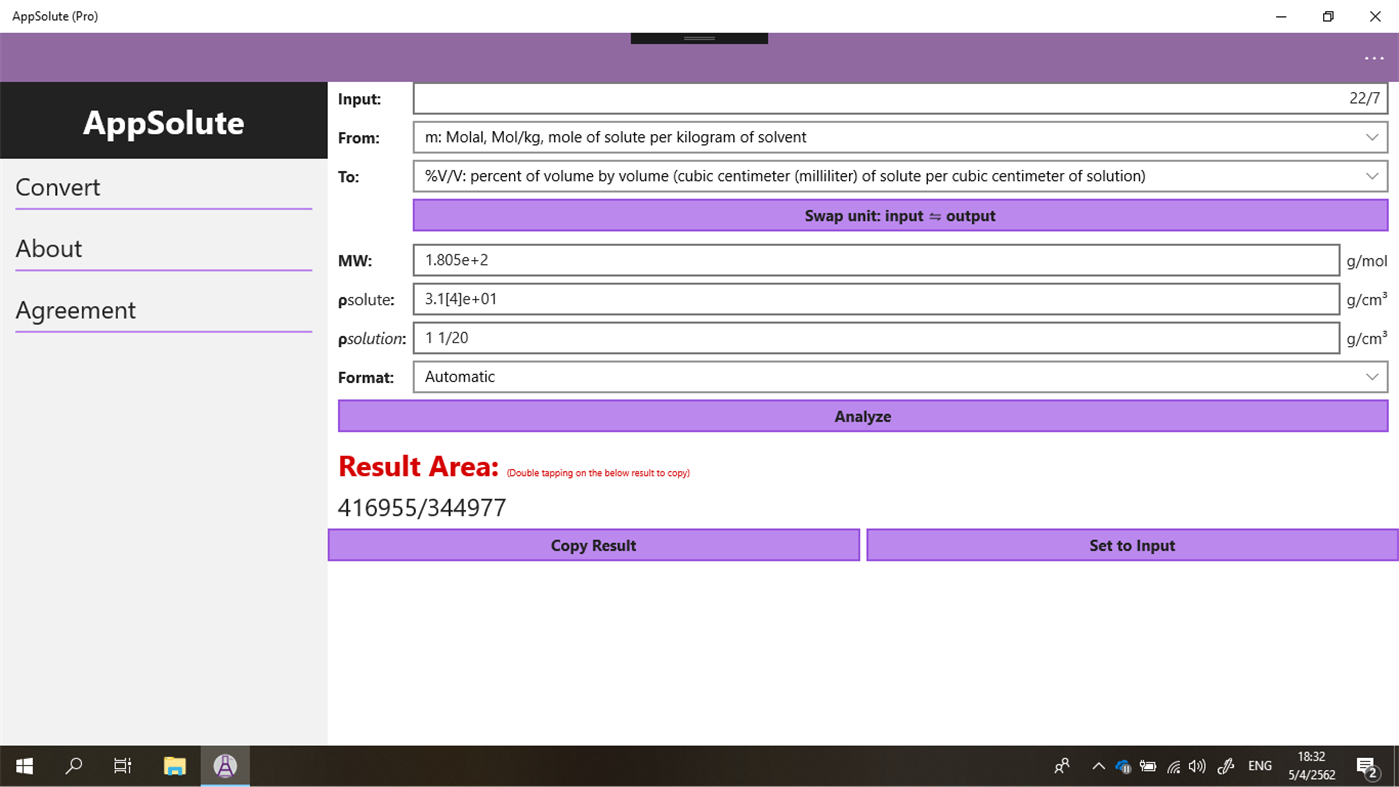Open Windows Ink Workspace from the tray
The height and width of the screenshot is (787, 1399).
click(1225, 766)
